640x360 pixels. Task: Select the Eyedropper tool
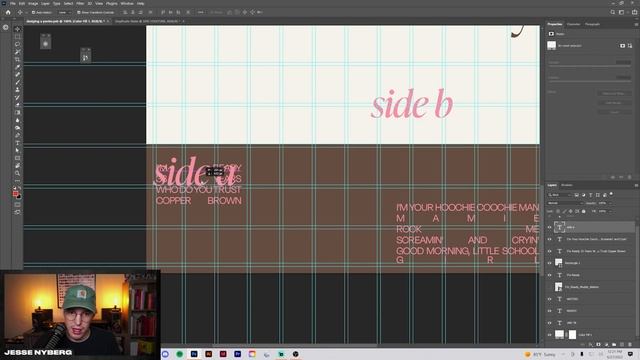[x=18, y=67]
